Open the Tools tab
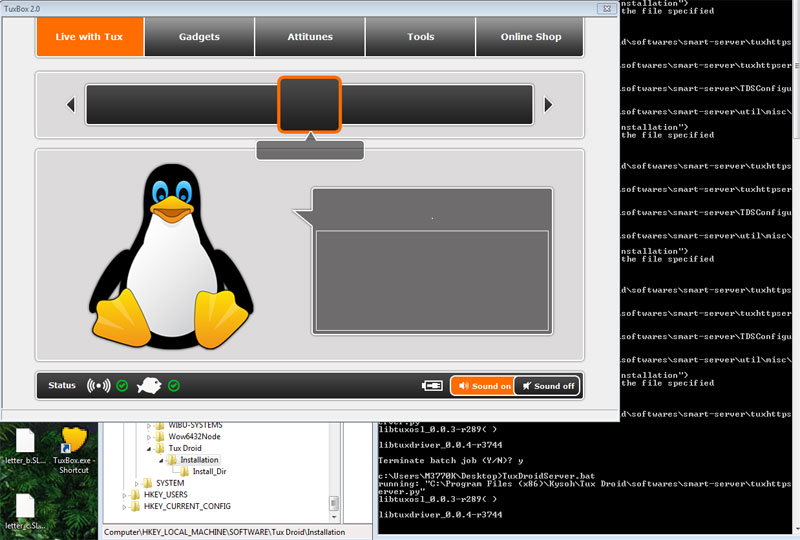The image size is (800, 540). tap(421, 37)
